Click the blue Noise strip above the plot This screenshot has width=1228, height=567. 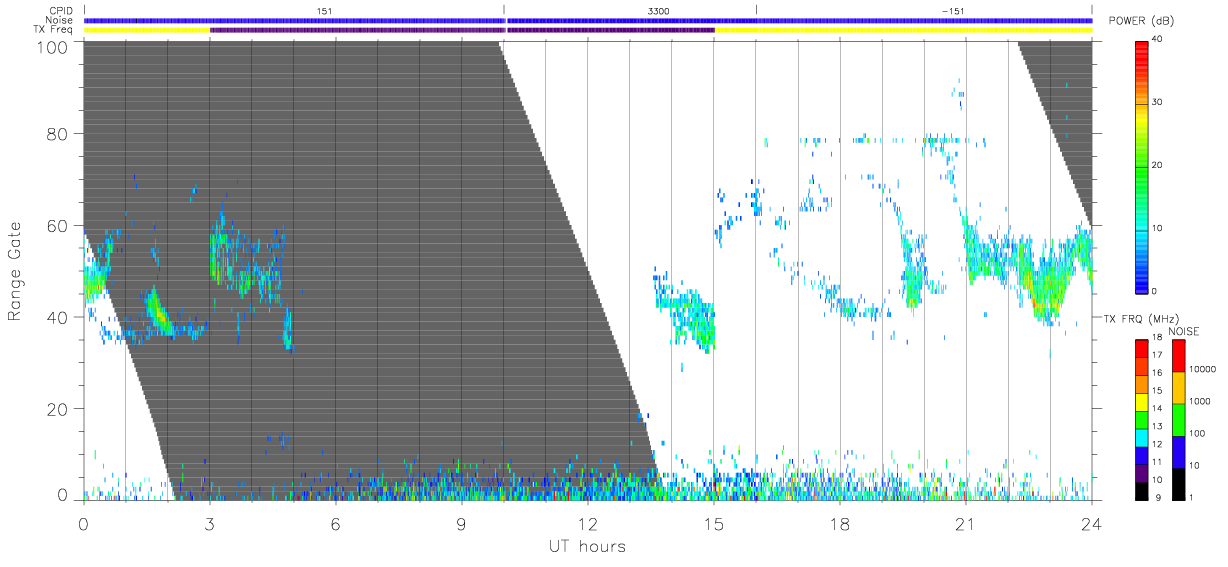[588, 20]
